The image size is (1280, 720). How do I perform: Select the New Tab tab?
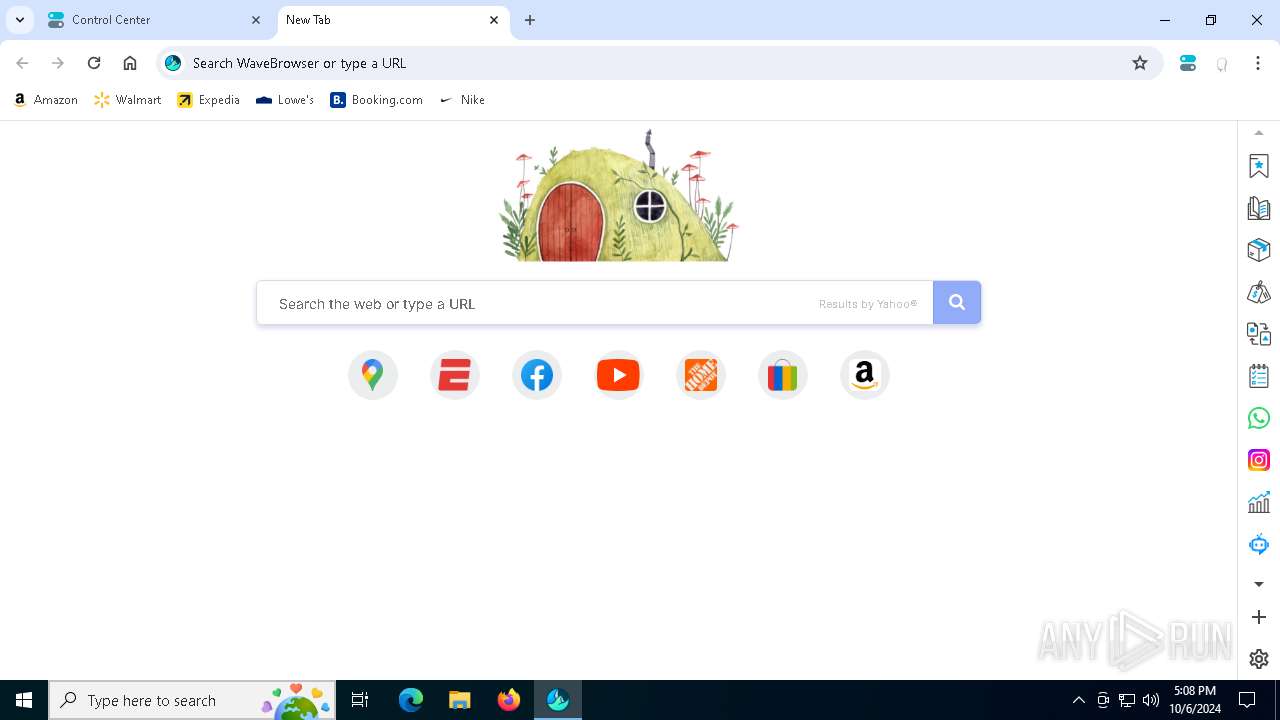pos(392,20)
